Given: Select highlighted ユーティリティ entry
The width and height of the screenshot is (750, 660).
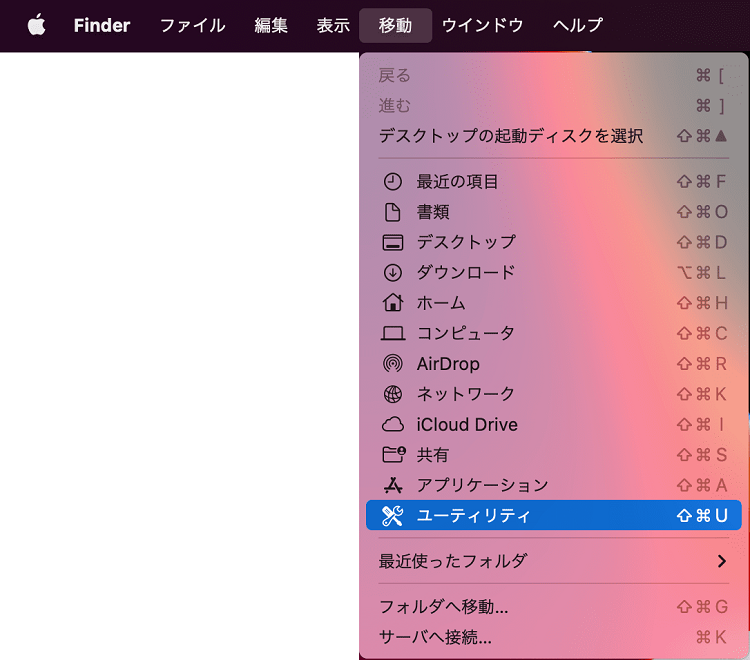Looking at the screenshot, I should pos(553,516).
